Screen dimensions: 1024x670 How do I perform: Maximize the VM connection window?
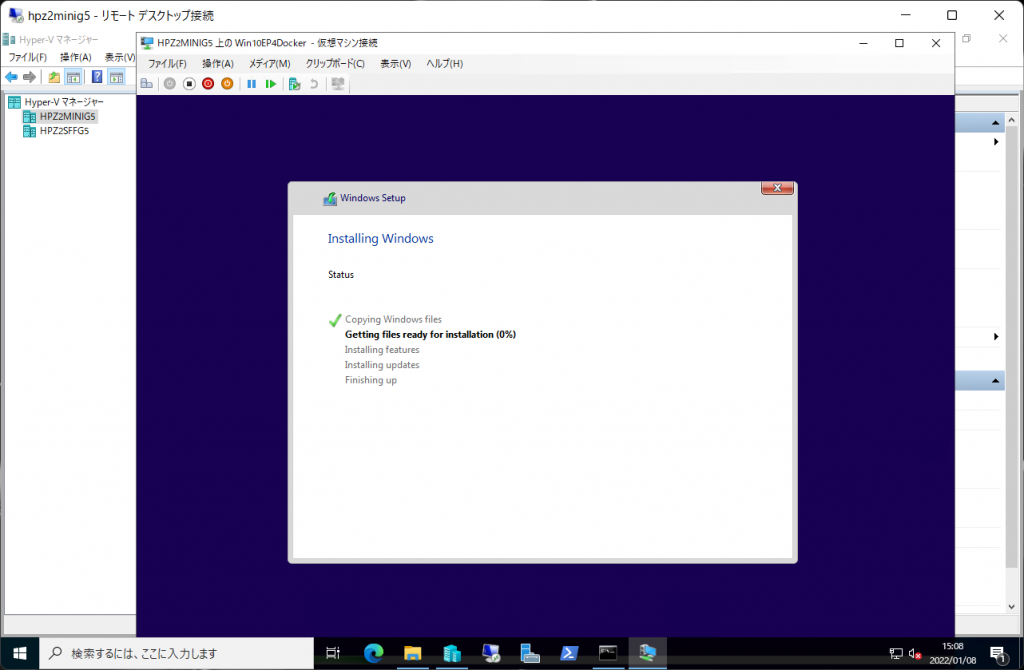[899, 43]
